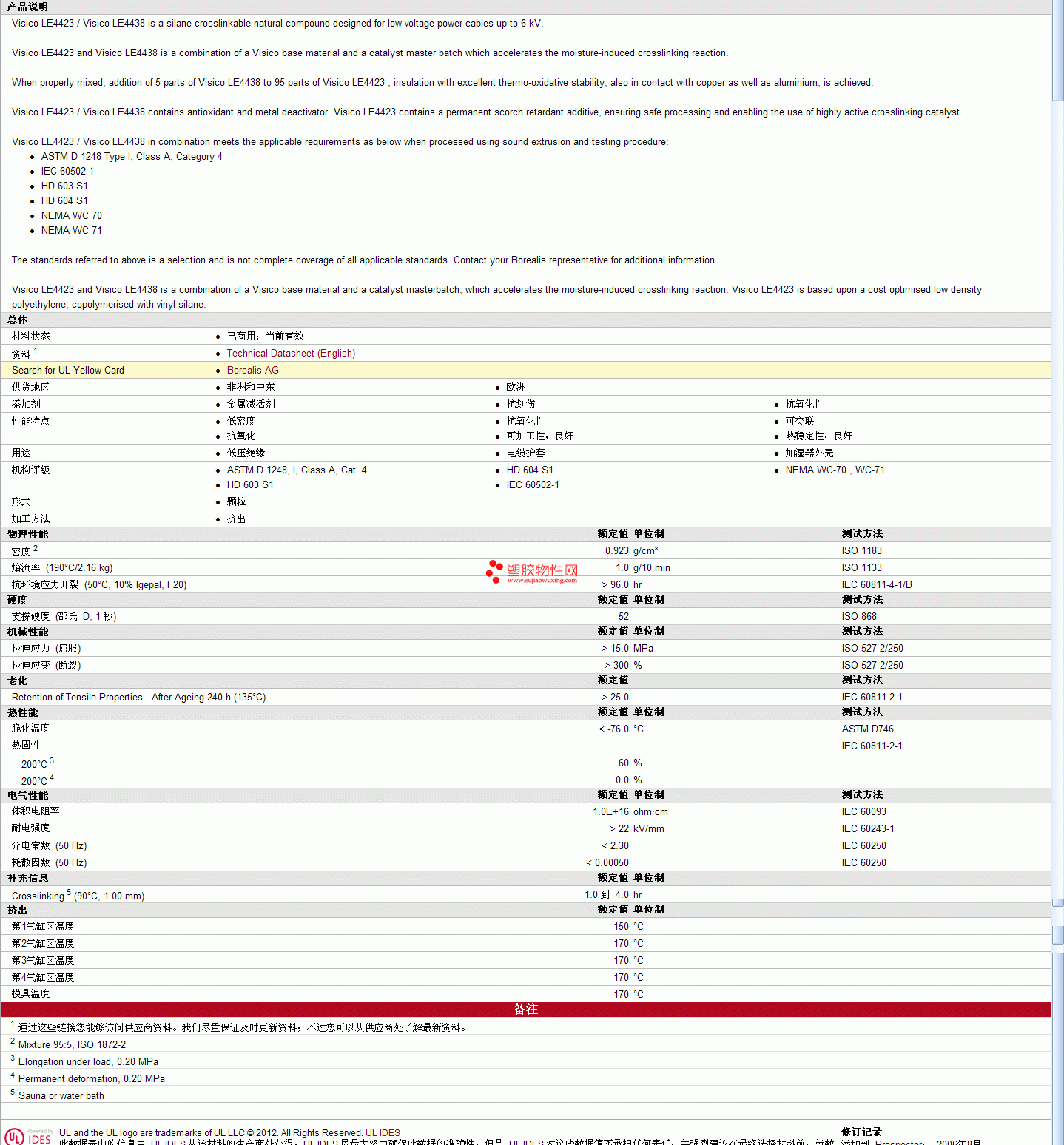Click the 物理性能 section header

[27, 534]
